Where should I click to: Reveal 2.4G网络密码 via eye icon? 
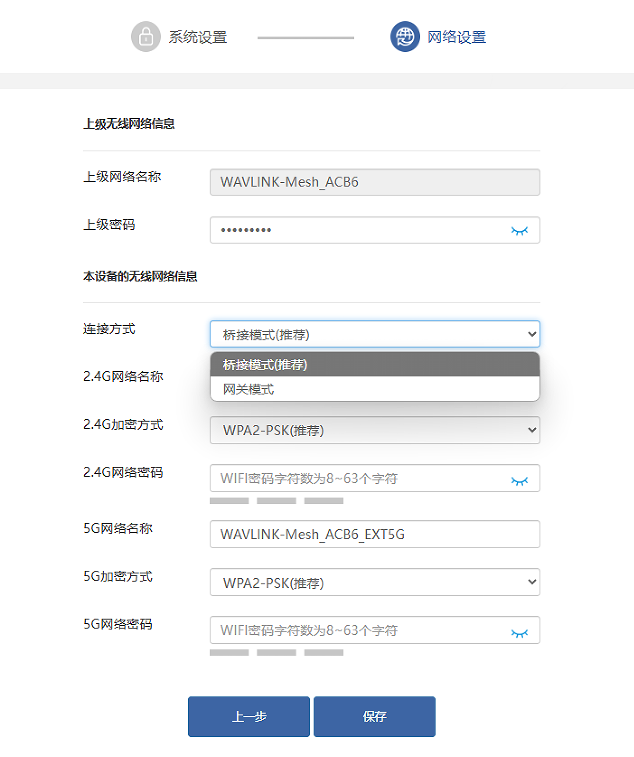click(x=519, y=480)
